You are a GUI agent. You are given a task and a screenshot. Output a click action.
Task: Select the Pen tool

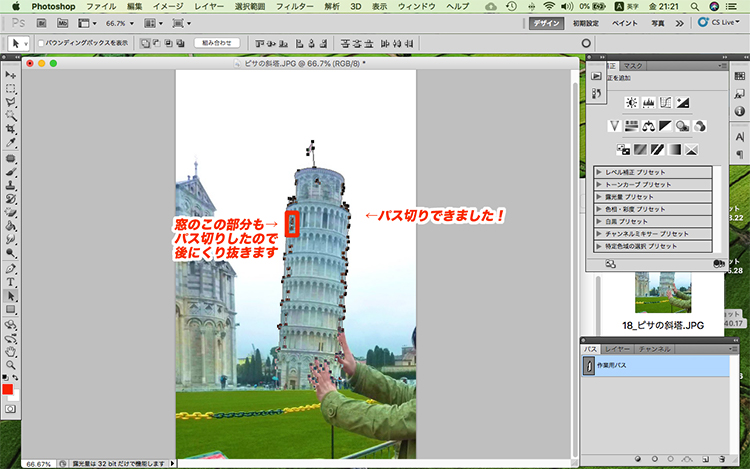11,268
